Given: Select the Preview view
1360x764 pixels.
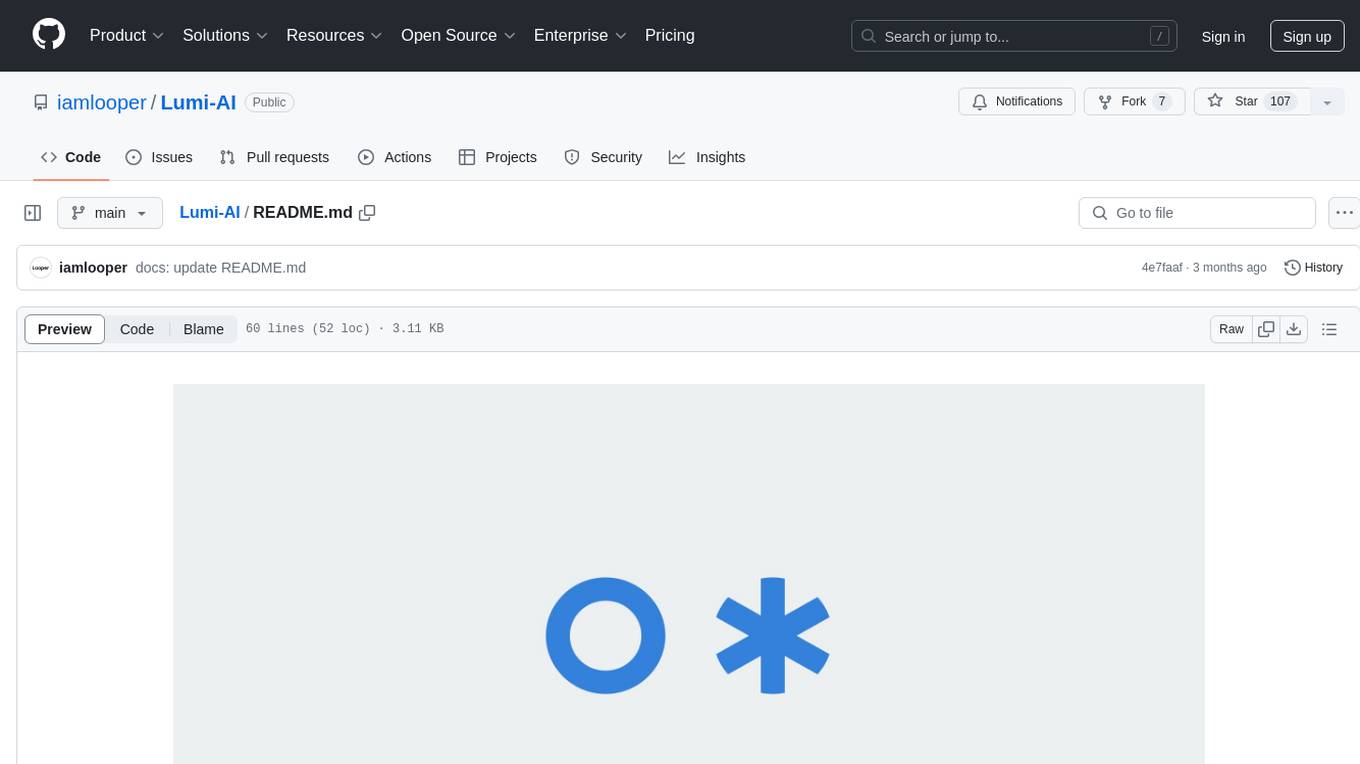Looking at the screenshot, I should 65,329.
